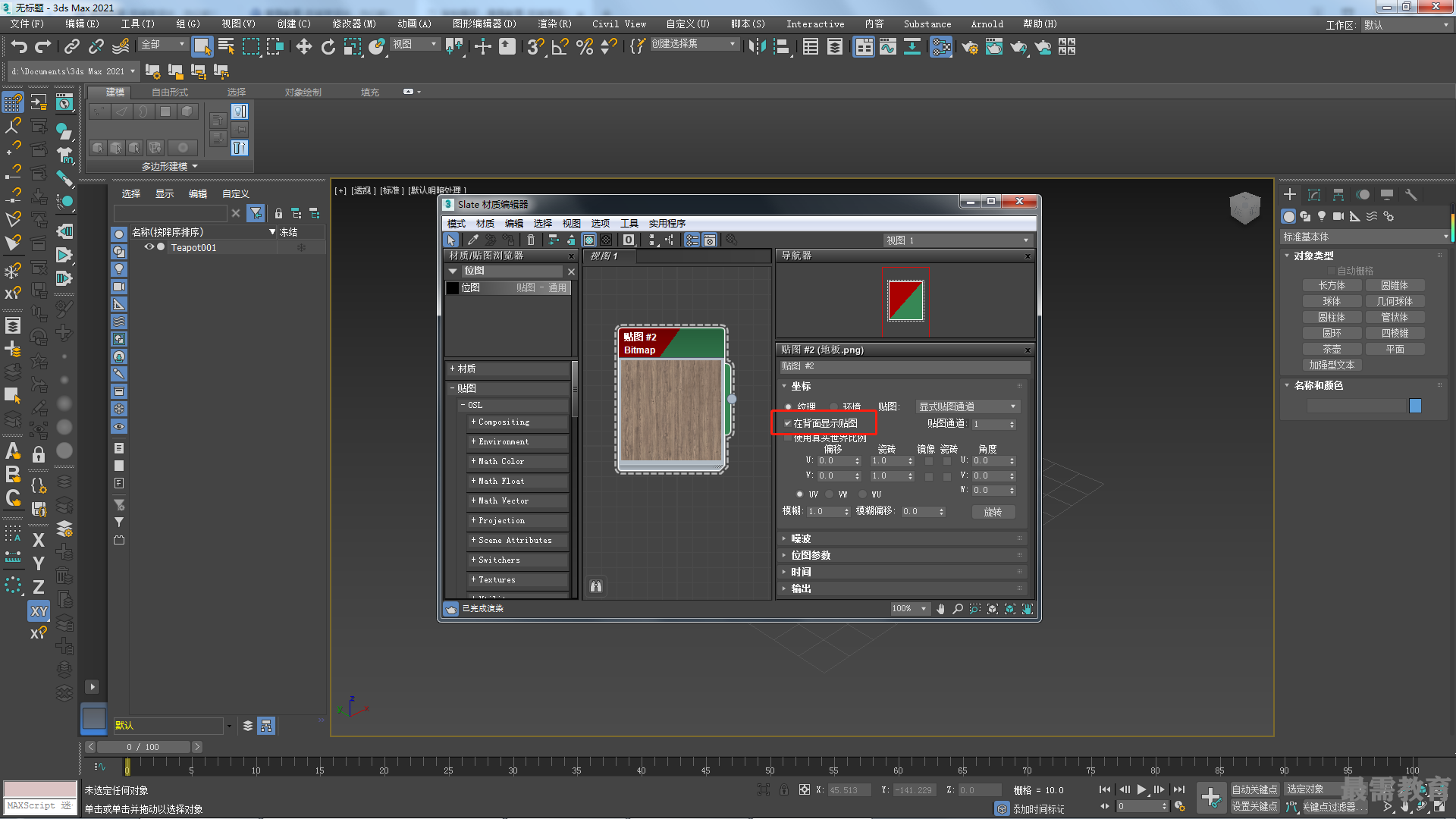Screen dimensions: 1456x819
Task: Pick material from object eyedropper in Slate
Action: tap(473, 240)
